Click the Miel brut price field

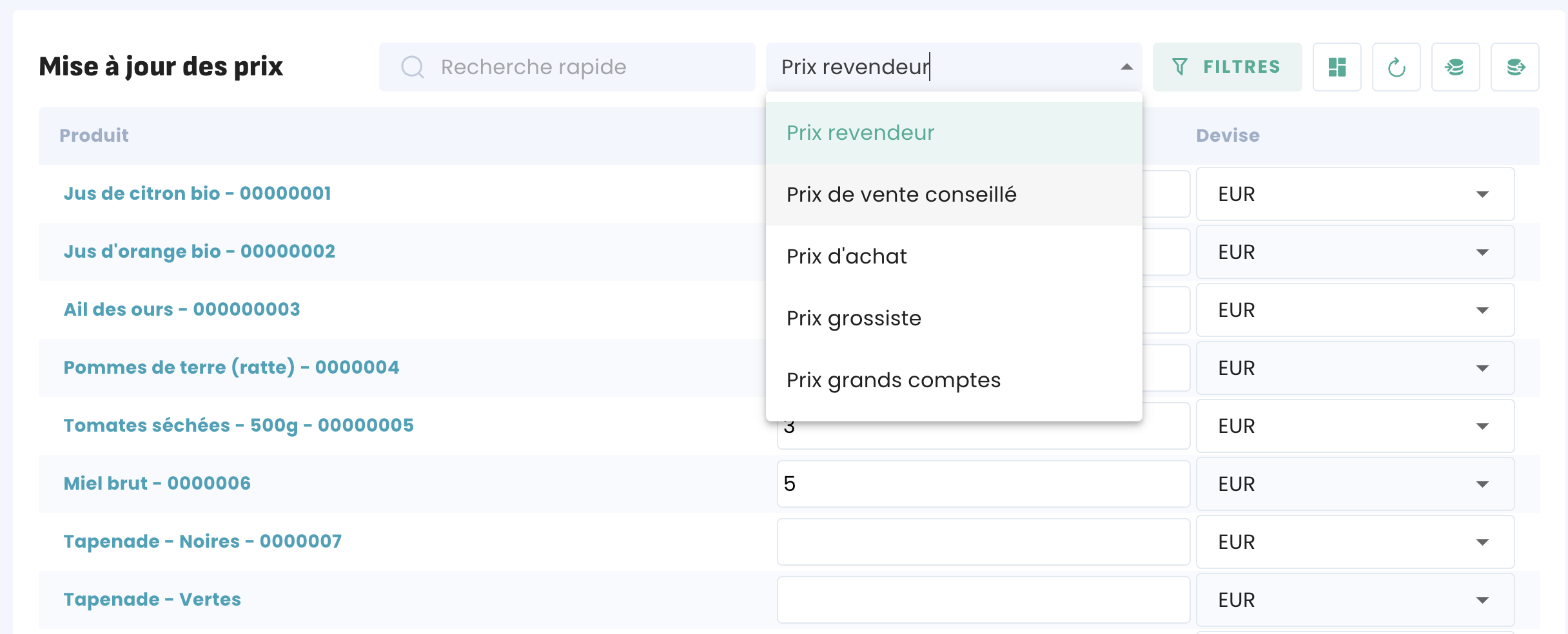[x=983, y=484]
